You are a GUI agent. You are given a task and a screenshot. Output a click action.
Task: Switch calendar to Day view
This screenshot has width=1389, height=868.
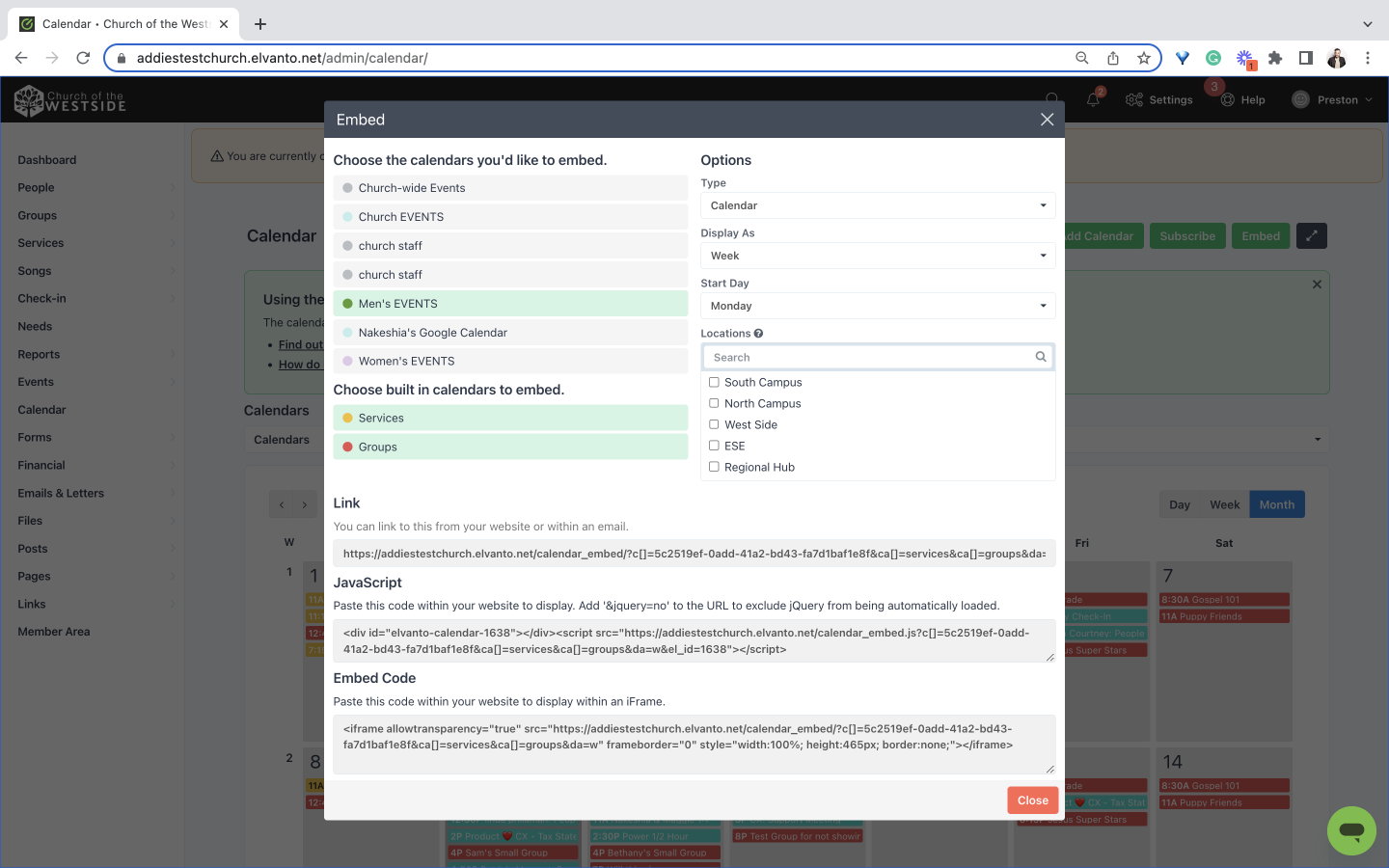point(1179,504)
